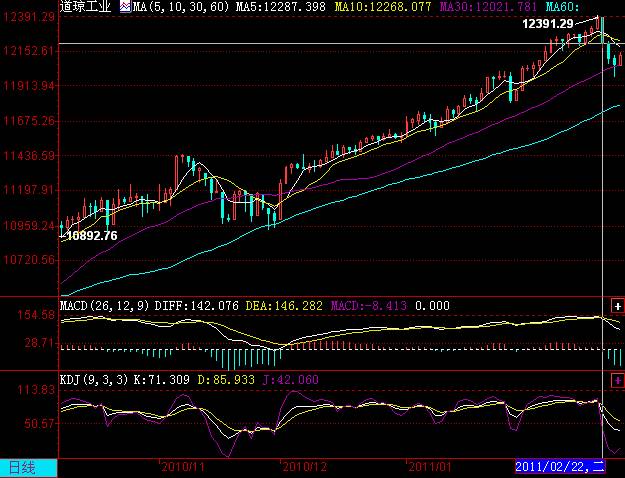Click the MACD:-8.413 value
Viewport: 625px width, 478px height.
click(369, 306)
